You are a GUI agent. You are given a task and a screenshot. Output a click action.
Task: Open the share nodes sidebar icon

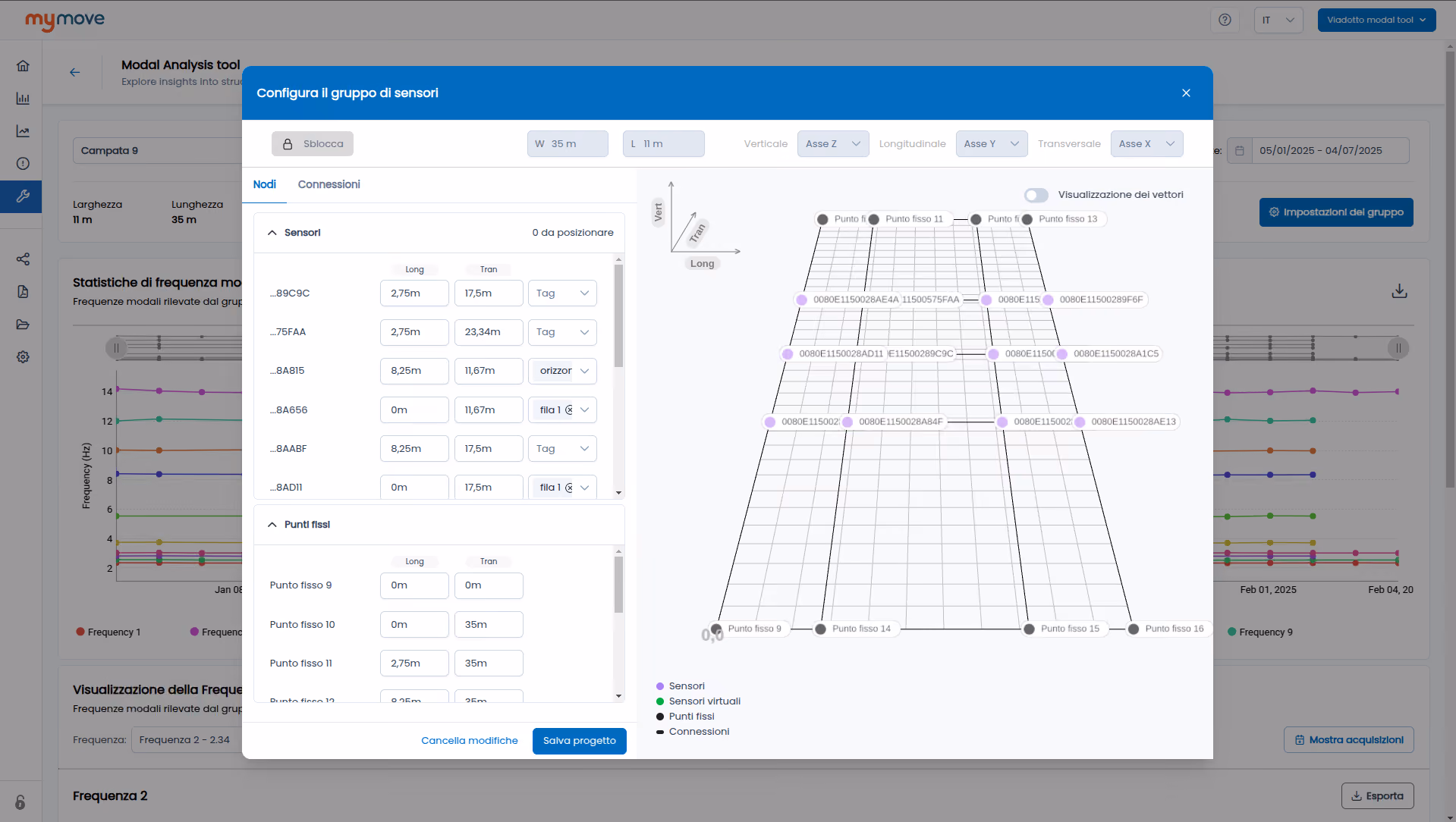pos(23,259)
